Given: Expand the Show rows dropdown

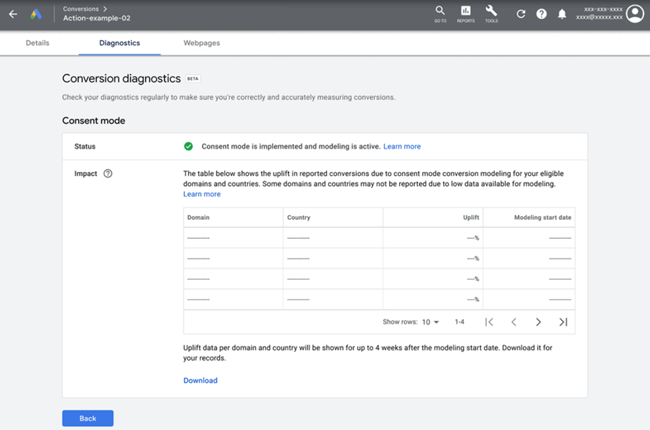Looking at the screenshot, I should (431, 322).
